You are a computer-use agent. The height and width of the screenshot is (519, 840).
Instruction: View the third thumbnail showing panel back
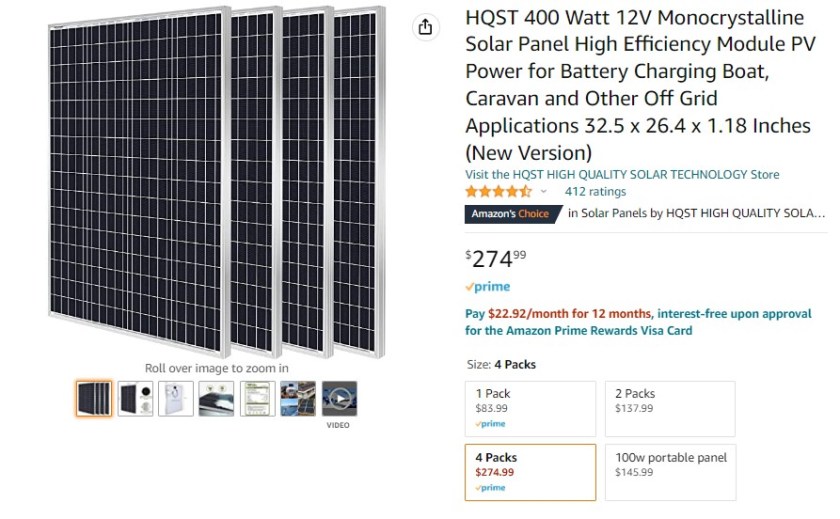[176, 399]
